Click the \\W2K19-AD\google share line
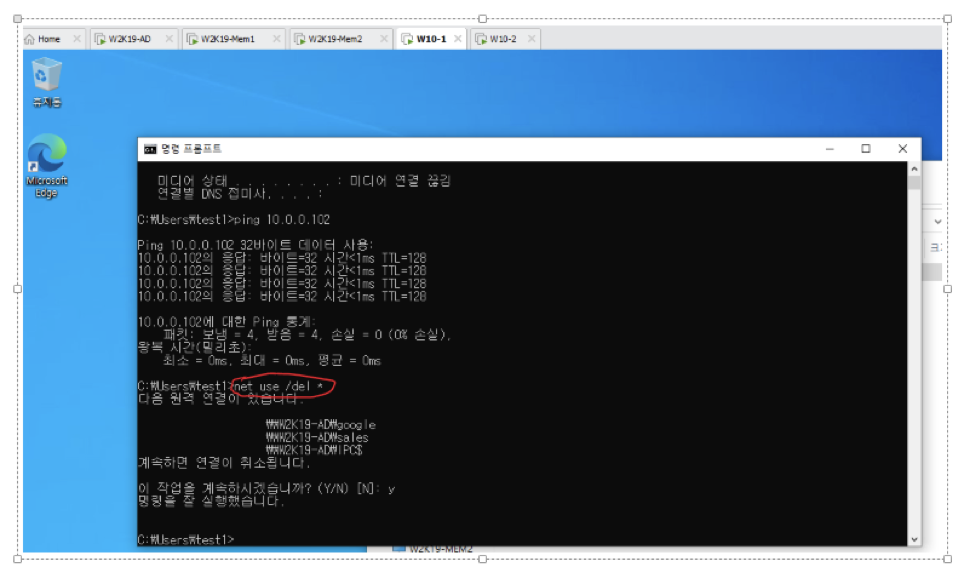The image size is (964, 584). pyautogui.click(x=320, y=425)
